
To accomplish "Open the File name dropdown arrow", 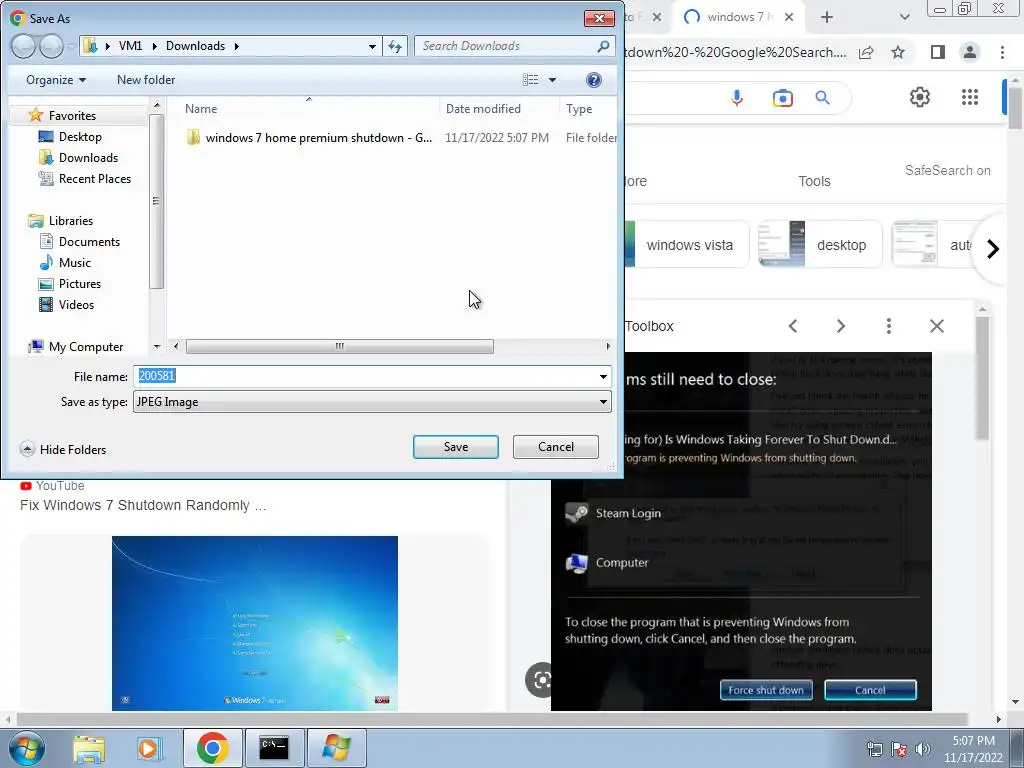I will (x=603, y=377).
